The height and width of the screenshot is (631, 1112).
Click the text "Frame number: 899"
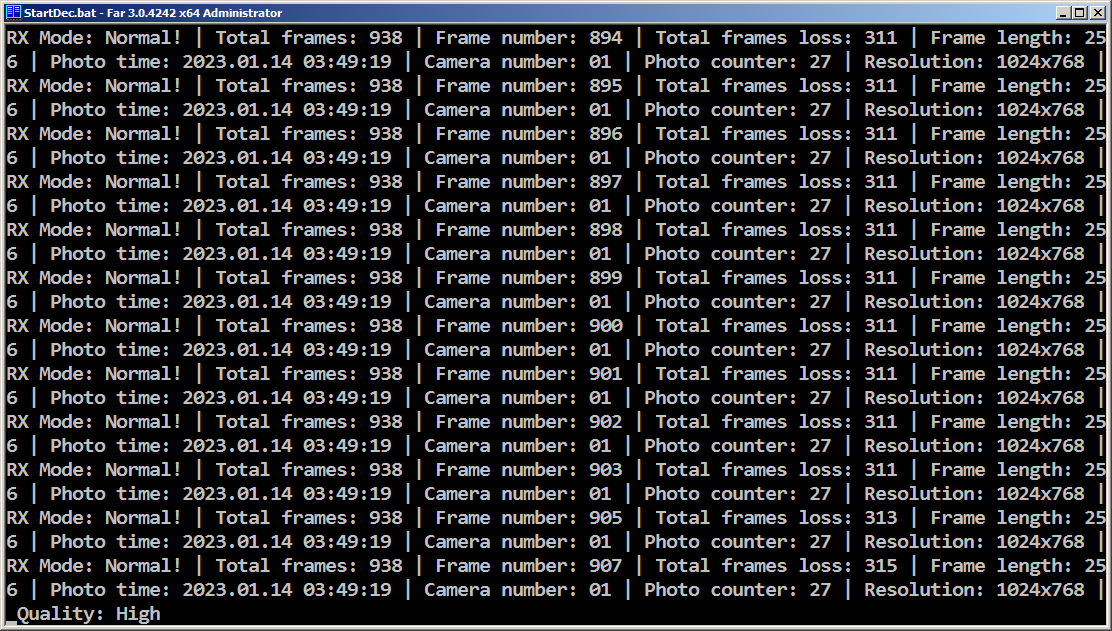tap(528, 278)
